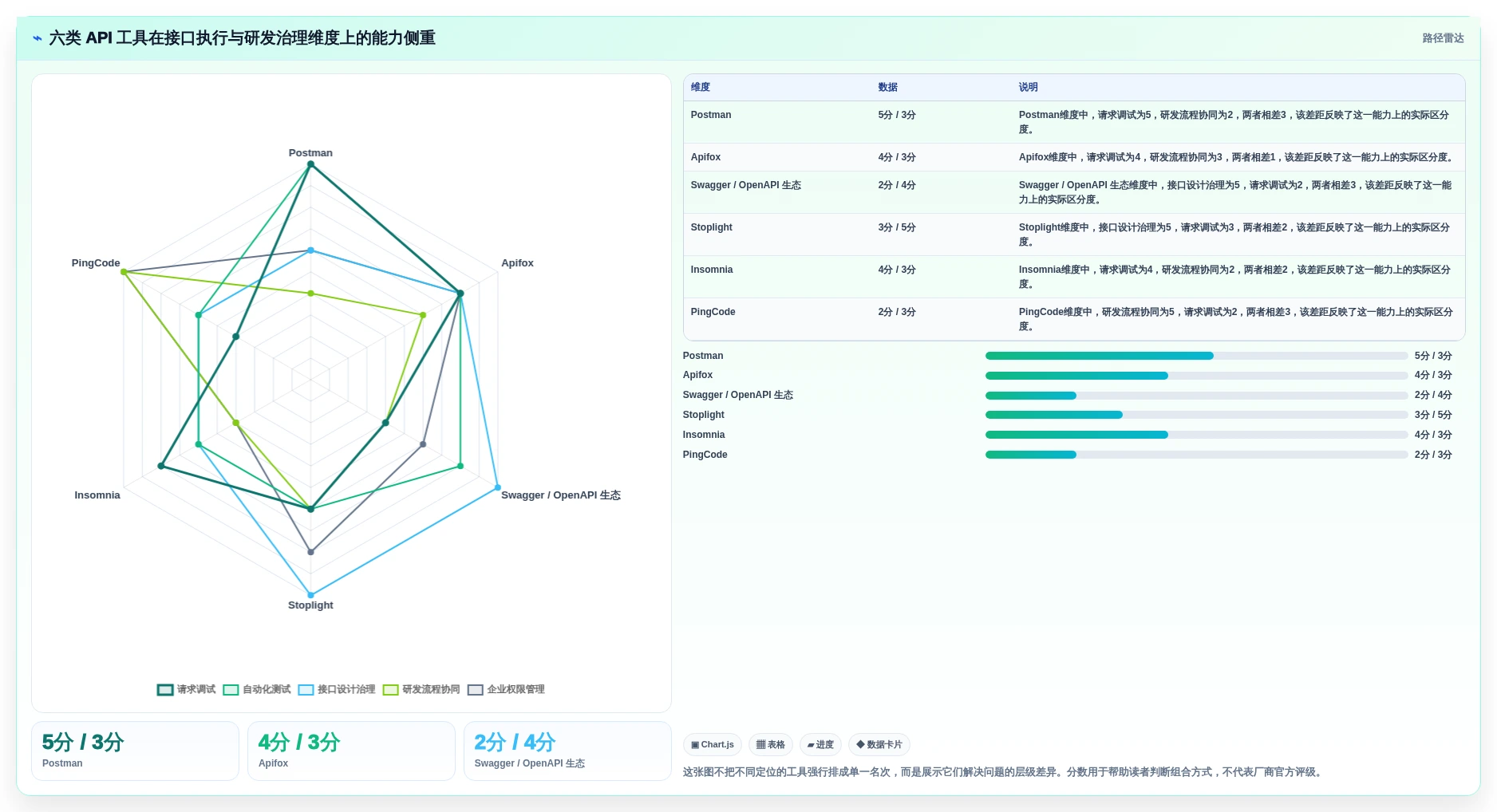
Task: Toggle the 企业权限管理 legend series
Action: coord(506,689)
